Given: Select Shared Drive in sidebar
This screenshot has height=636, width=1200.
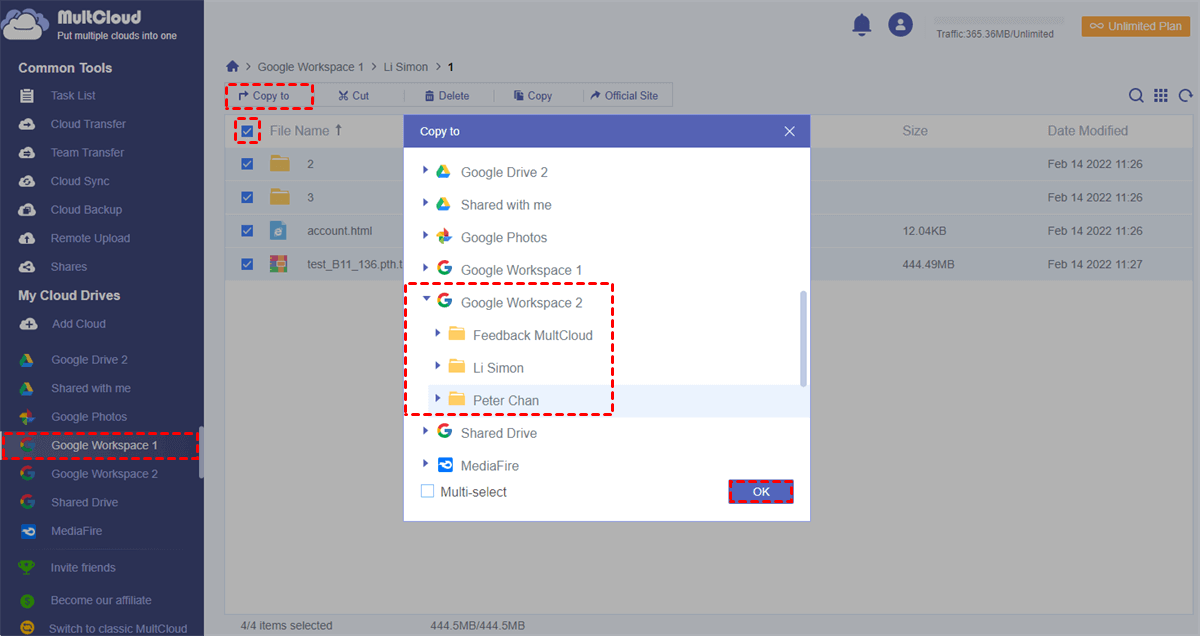Looking at the screenshot, I should pos(84,502).
